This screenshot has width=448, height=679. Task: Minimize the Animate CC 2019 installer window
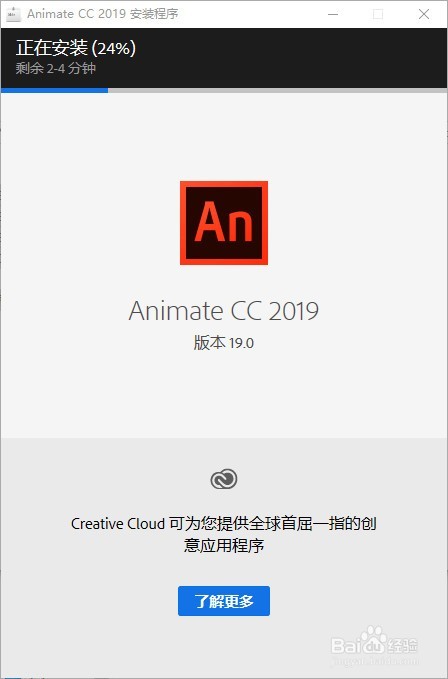[333, 14]
